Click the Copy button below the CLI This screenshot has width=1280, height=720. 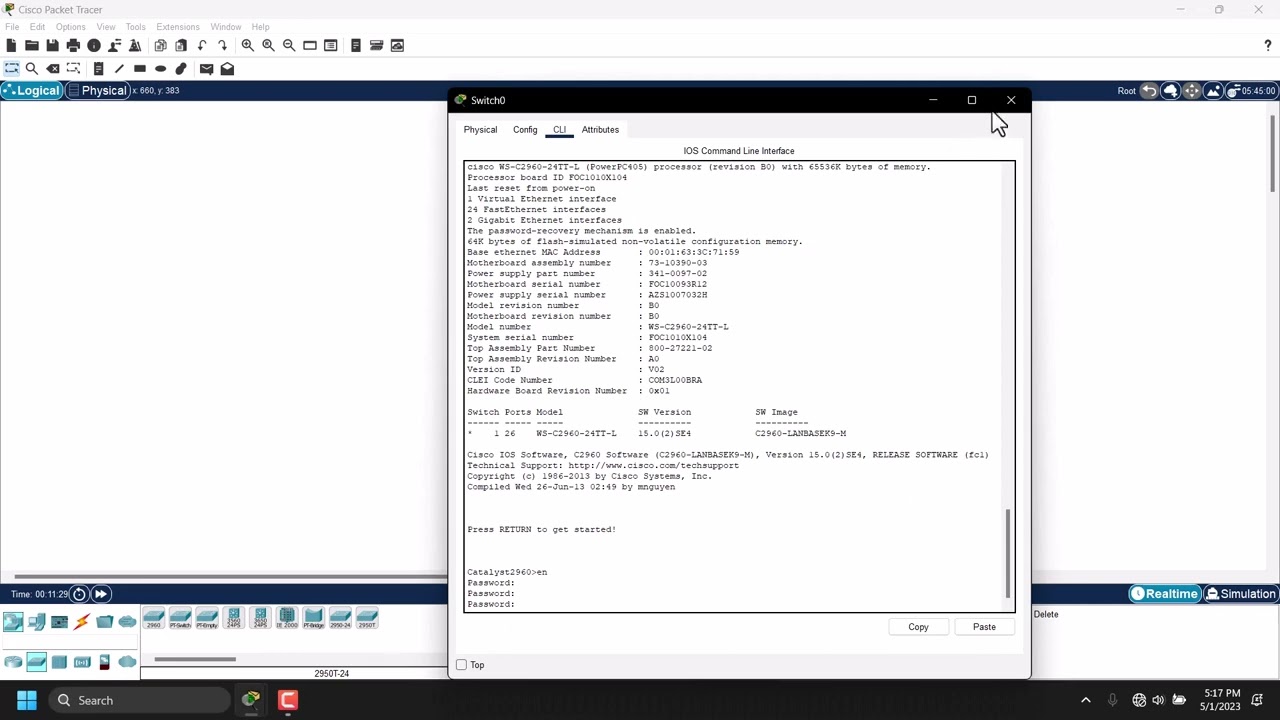[x=918, y=627]
